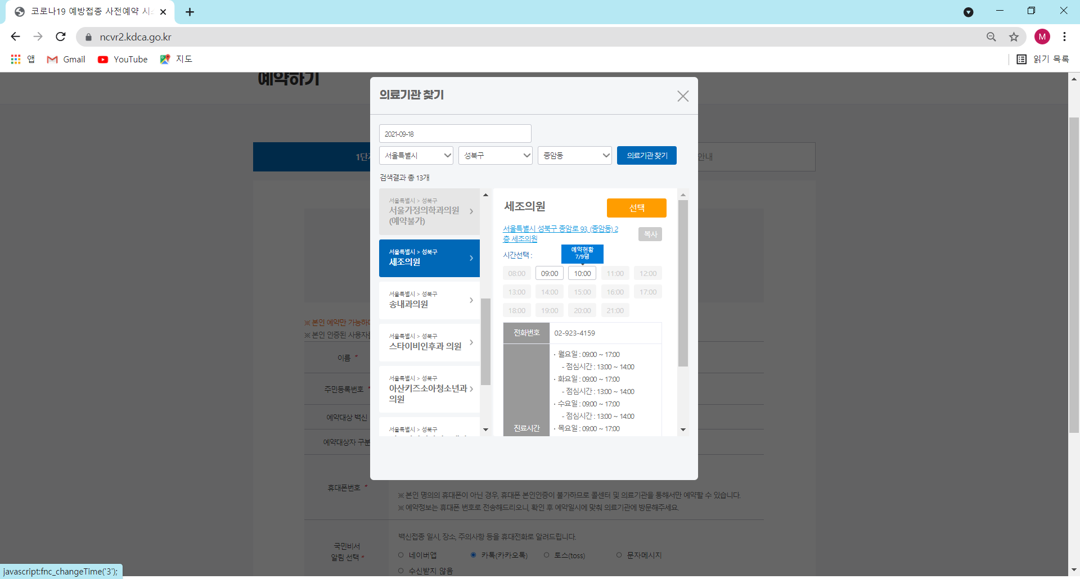Viewport: 1080px width, 579px height.
Task: Open the YouTube bookmark
Action: coord(123,59)
